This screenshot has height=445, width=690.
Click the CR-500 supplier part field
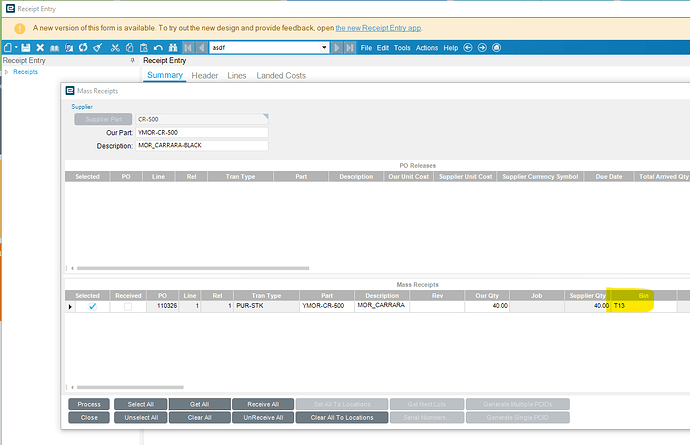(202, 119)
